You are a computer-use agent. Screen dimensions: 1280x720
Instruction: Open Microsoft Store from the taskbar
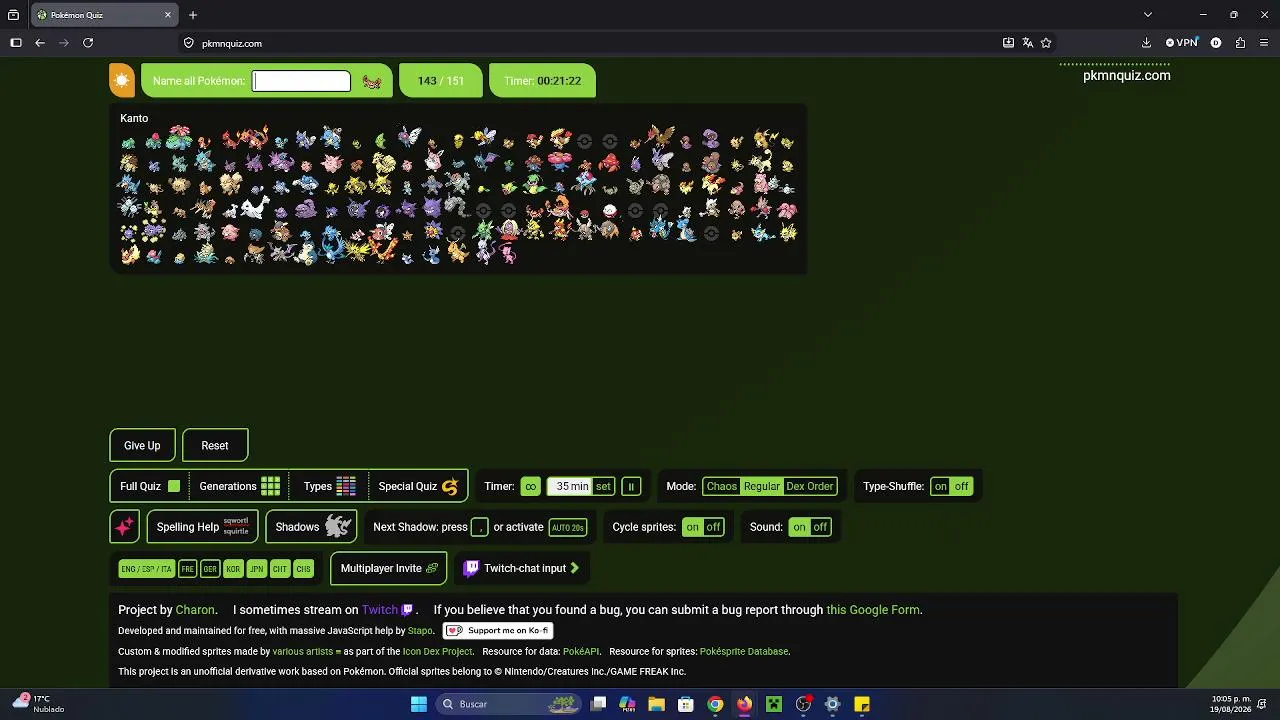[686, 704]
